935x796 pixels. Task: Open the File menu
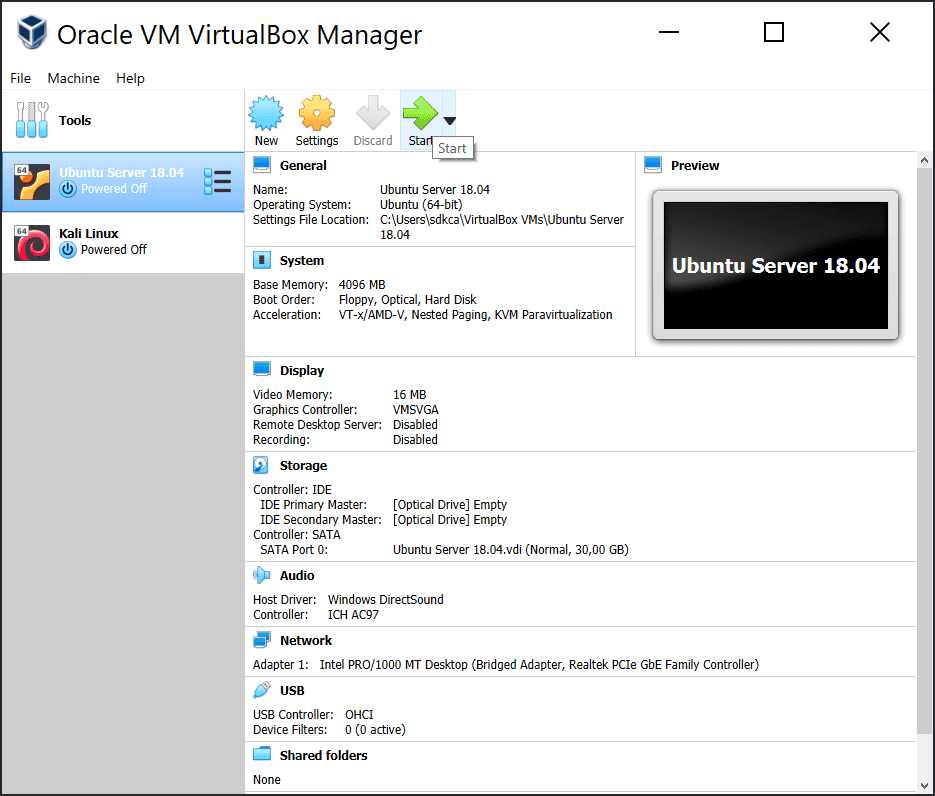20,78
